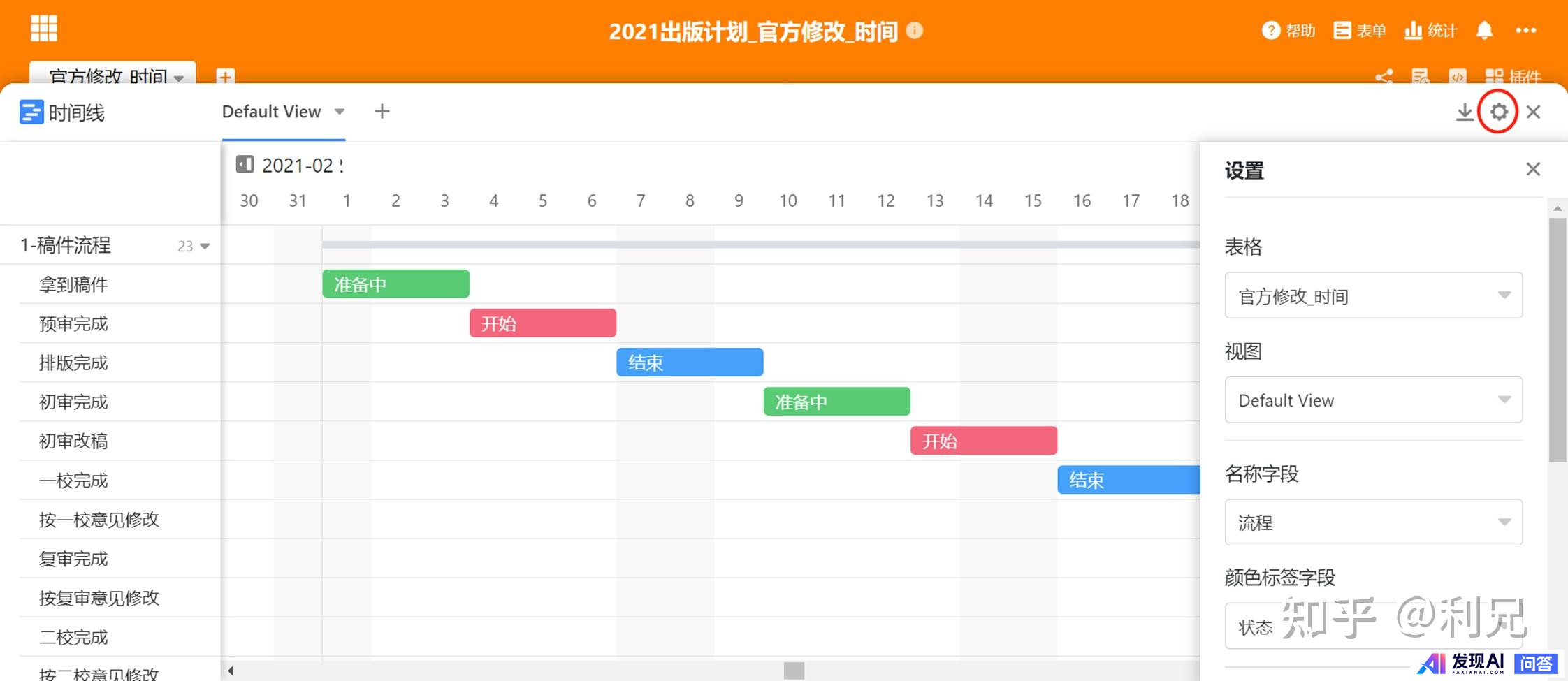Open the 颜色标签字段 状态 dropdown
The width and height of the screenshot is (1568, 681).
pyautogui.click(x=1374, y=627)
